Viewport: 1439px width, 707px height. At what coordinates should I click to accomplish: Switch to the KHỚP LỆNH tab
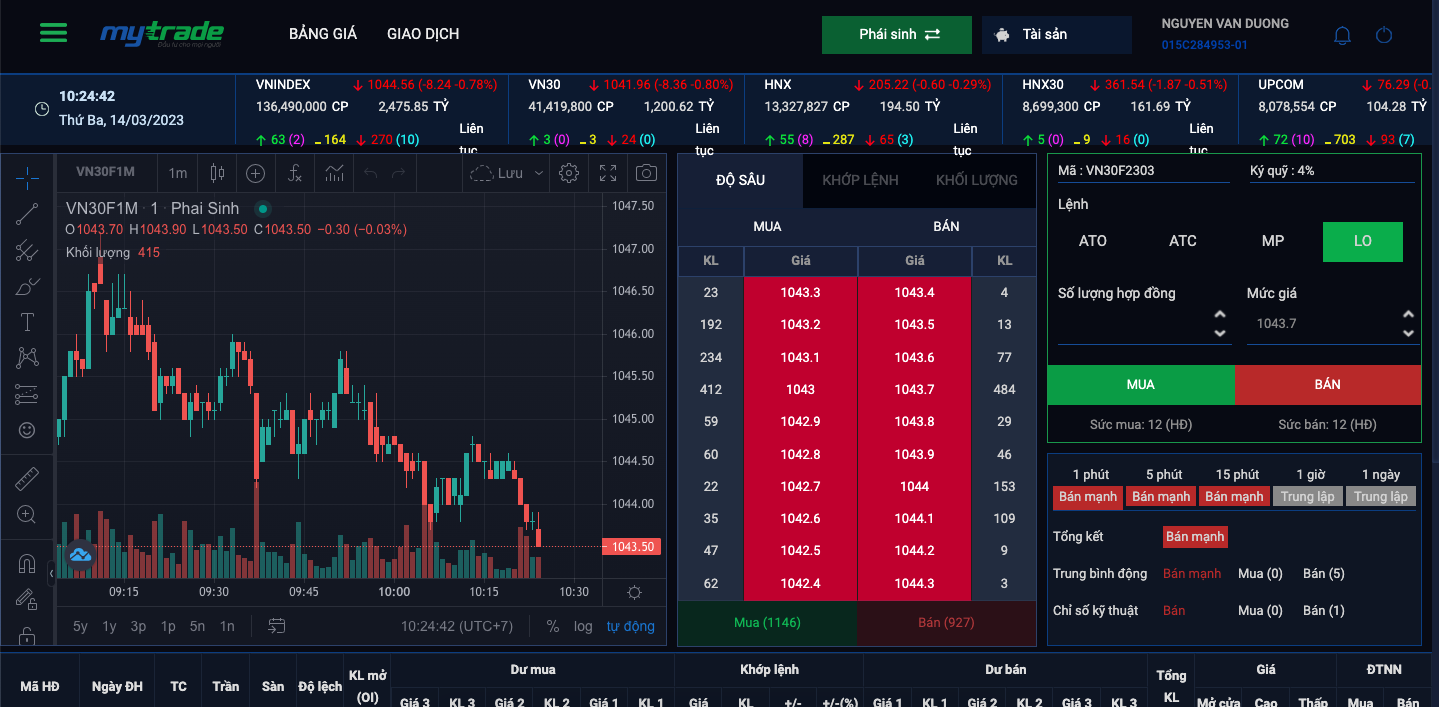(x=860, y=180)
